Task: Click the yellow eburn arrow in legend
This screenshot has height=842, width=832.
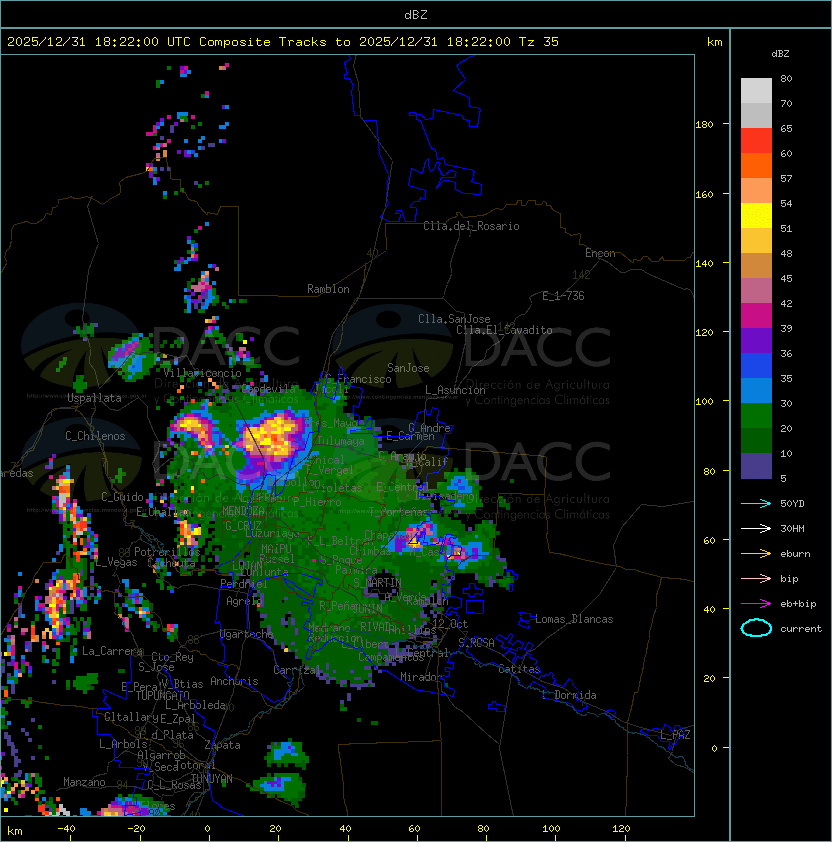Action: (x=756, y=554)
